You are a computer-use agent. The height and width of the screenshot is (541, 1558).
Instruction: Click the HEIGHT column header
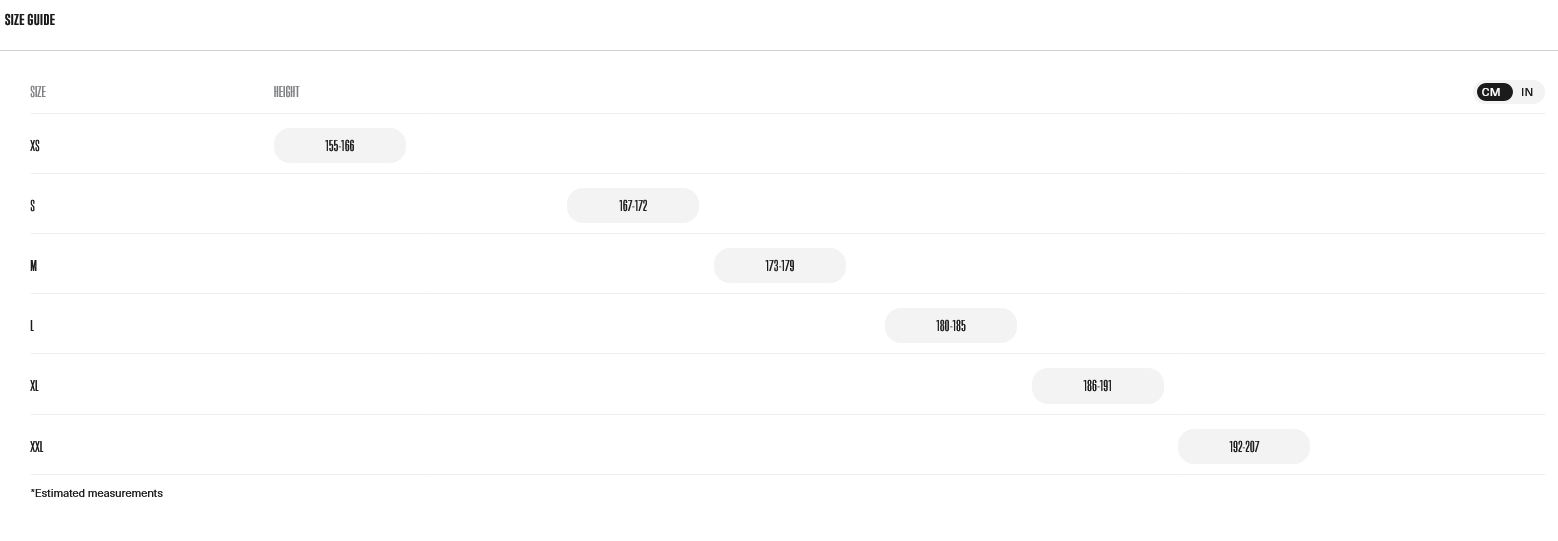tap(286, 92)
